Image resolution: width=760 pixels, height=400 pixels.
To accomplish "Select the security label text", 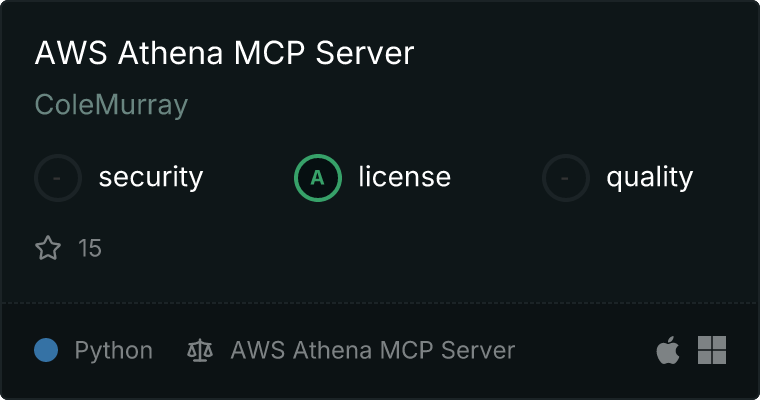I will tap(150, 178).
